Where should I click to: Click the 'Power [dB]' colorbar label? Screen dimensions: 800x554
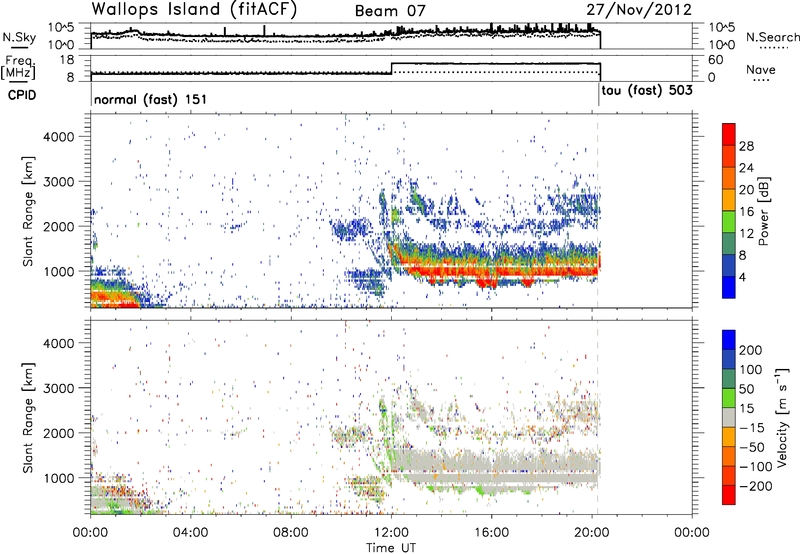(x=764, y=211)
